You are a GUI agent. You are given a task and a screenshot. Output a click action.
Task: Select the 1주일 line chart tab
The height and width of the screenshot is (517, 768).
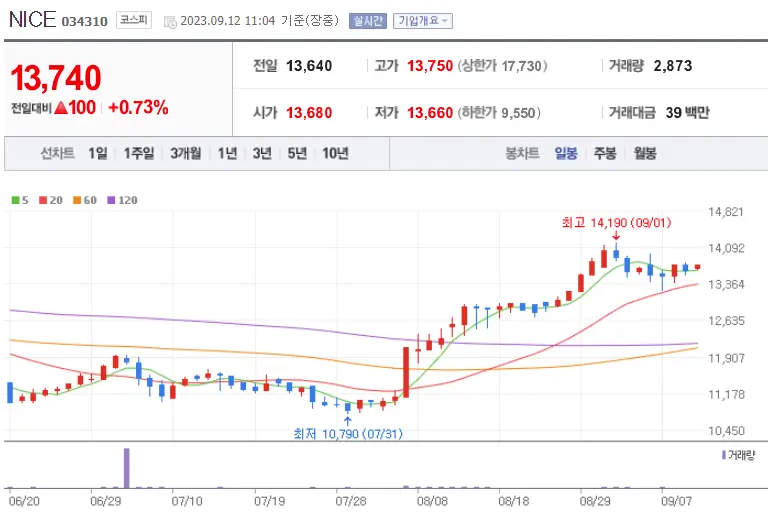[x=139, y=154]
